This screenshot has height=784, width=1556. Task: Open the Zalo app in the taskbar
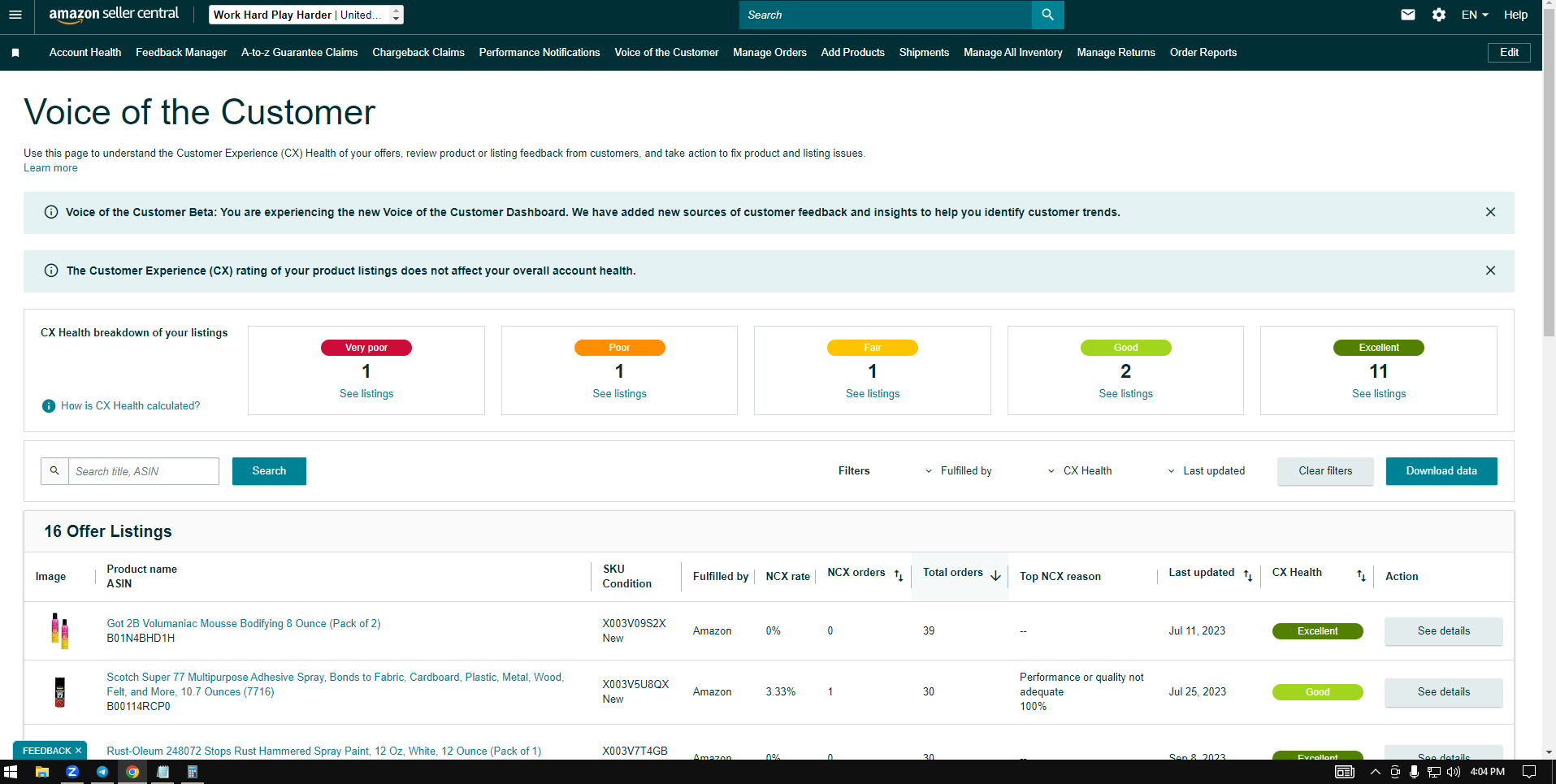coord(72,772)
